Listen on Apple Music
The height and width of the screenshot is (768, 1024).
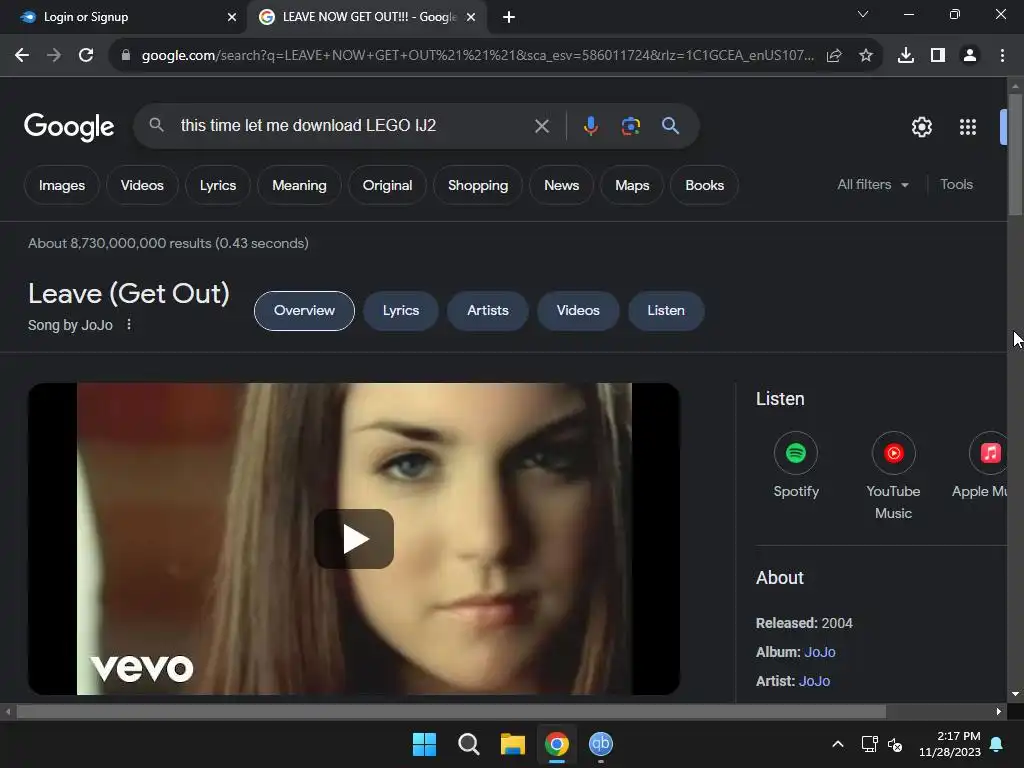click(980, 465)
